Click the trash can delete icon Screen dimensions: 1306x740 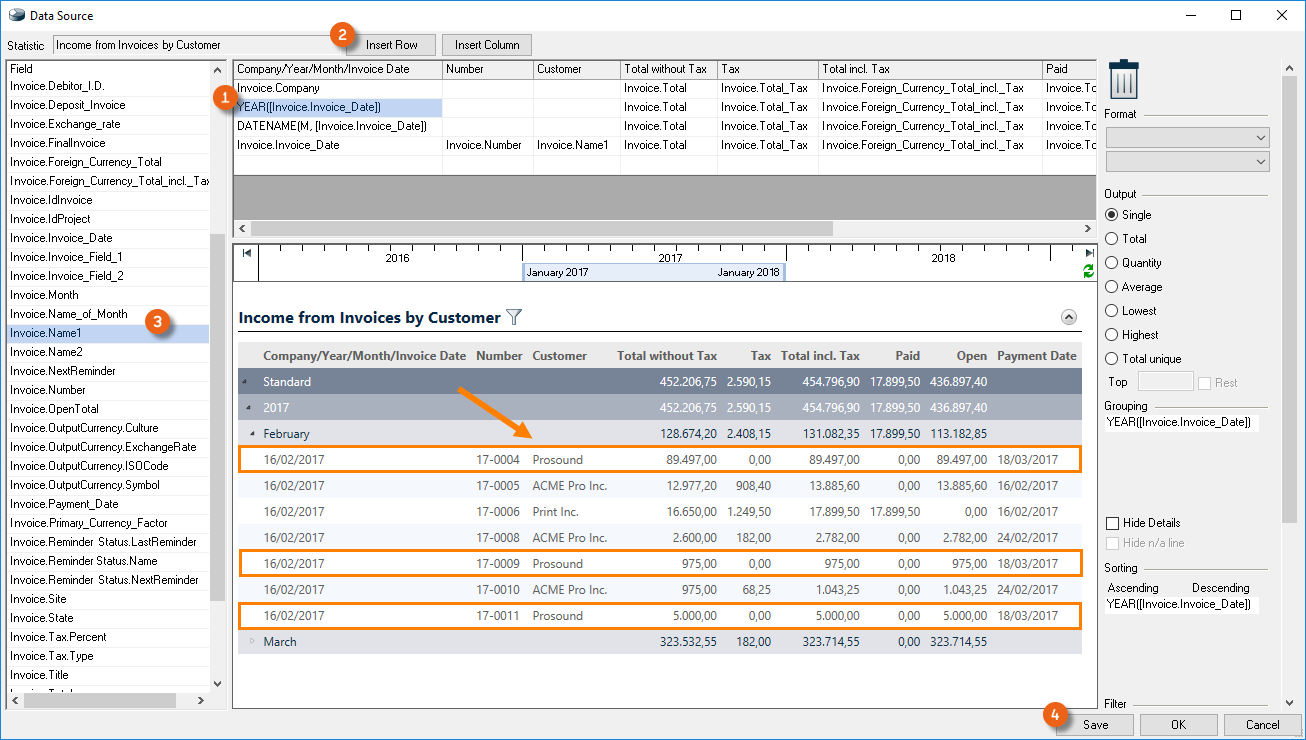click(1124, 79)
